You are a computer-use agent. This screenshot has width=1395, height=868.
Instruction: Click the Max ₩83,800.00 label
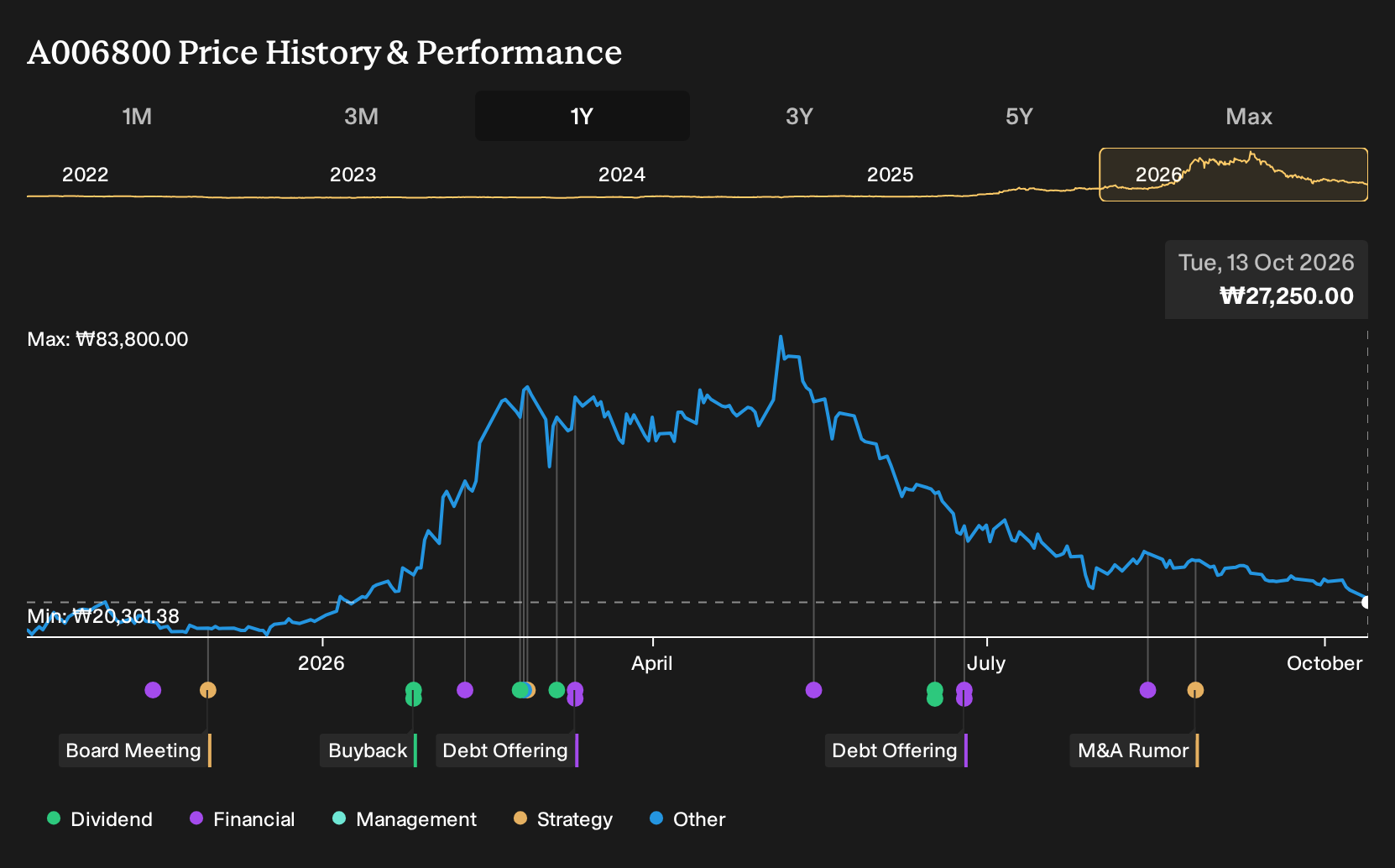click(x=107, y=339)
